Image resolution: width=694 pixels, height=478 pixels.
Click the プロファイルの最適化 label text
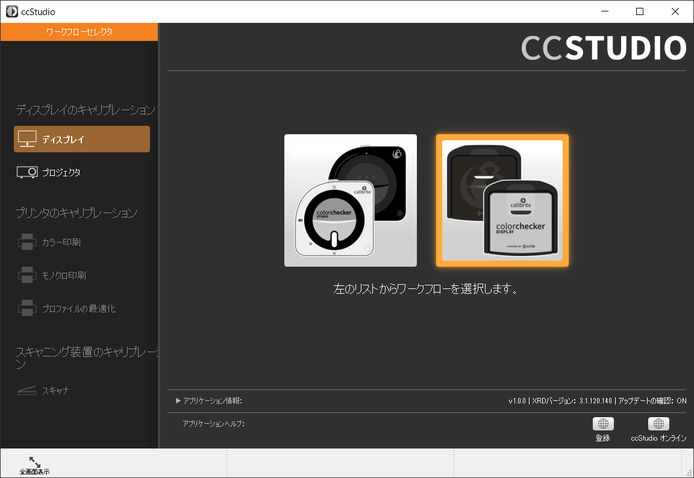tap(79, 309)
